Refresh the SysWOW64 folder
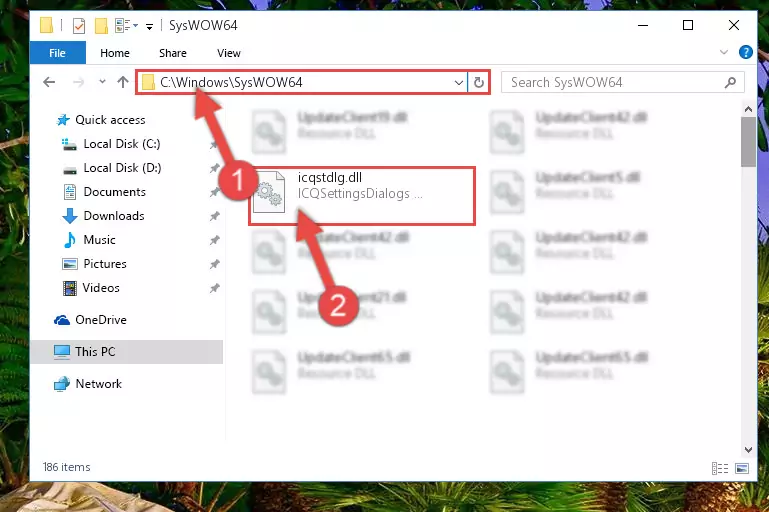The height and width of the screenshot is (512, 769). tap(479, 82)
